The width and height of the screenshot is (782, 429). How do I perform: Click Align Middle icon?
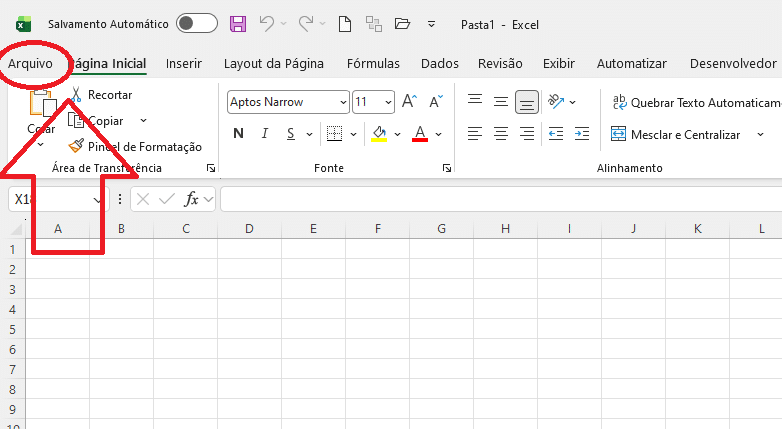(x=501, y=102)
